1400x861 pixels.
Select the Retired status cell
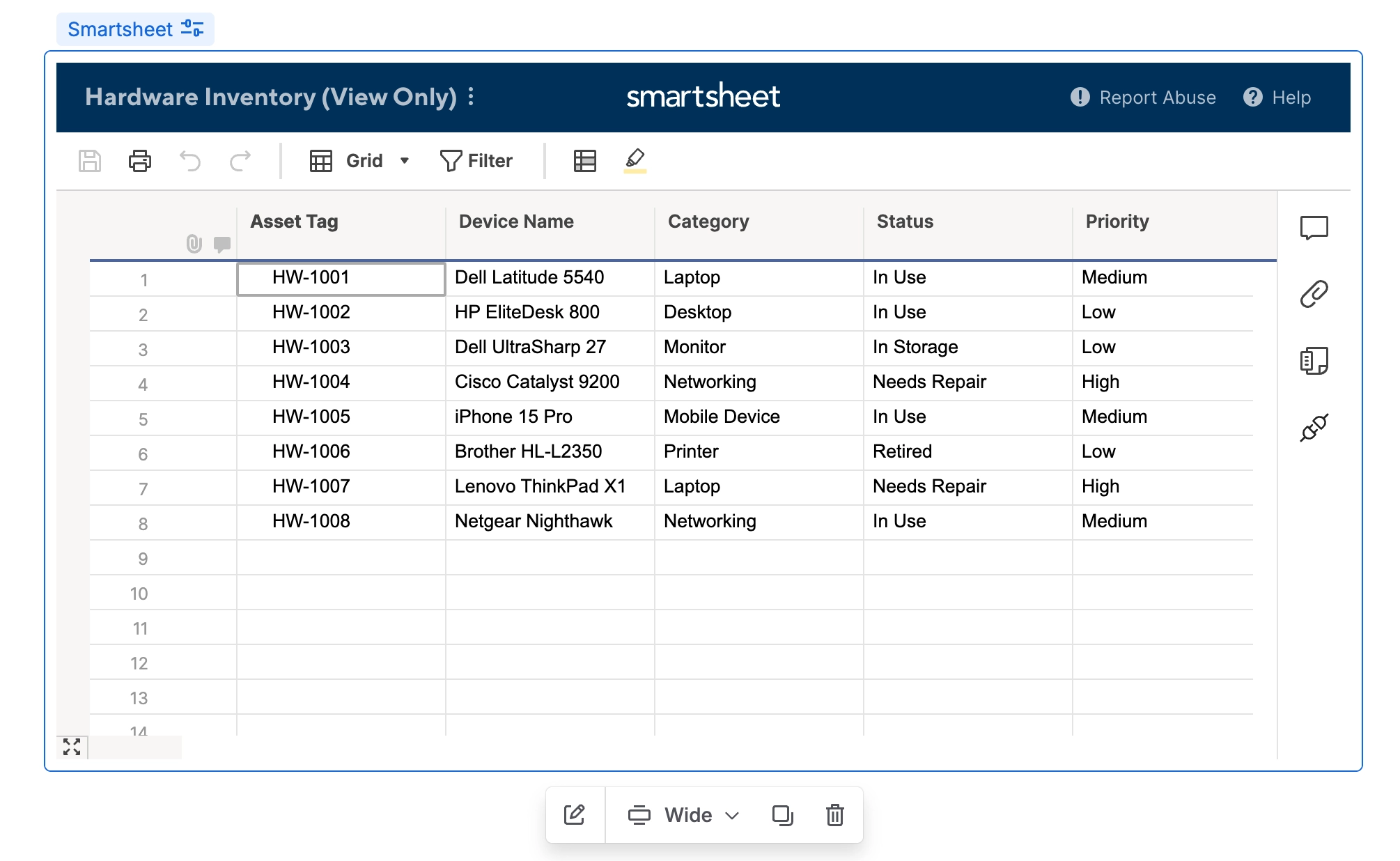click(x=968, y=453)
